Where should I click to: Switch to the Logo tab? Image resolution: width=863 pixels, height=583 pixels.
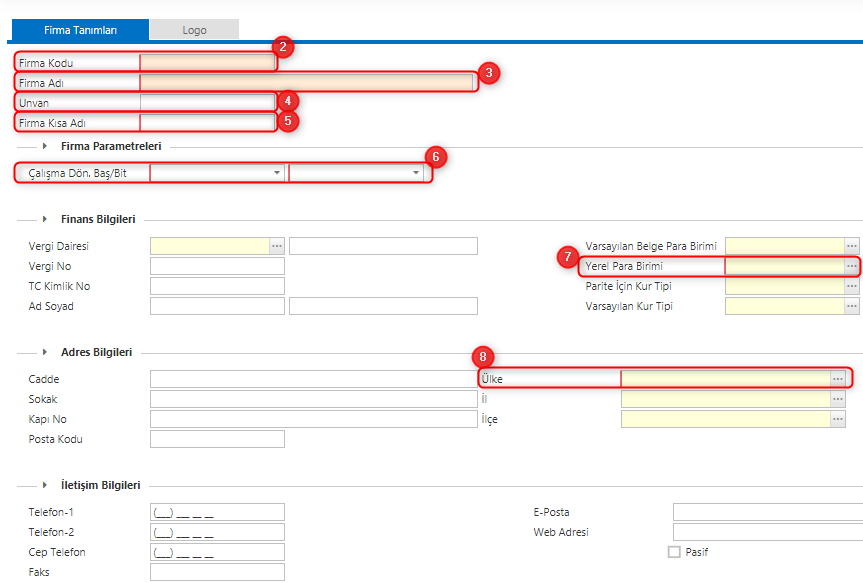click(193, 29)
